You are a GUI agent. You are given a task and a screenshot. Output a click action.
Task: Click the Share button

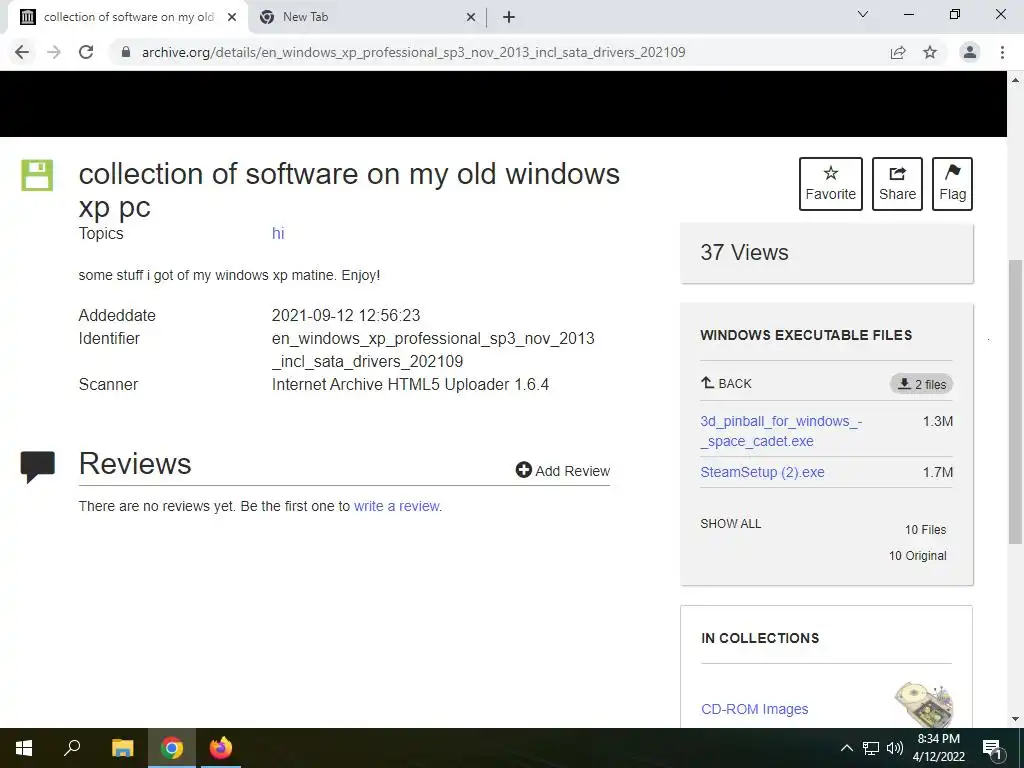[897, 184]
